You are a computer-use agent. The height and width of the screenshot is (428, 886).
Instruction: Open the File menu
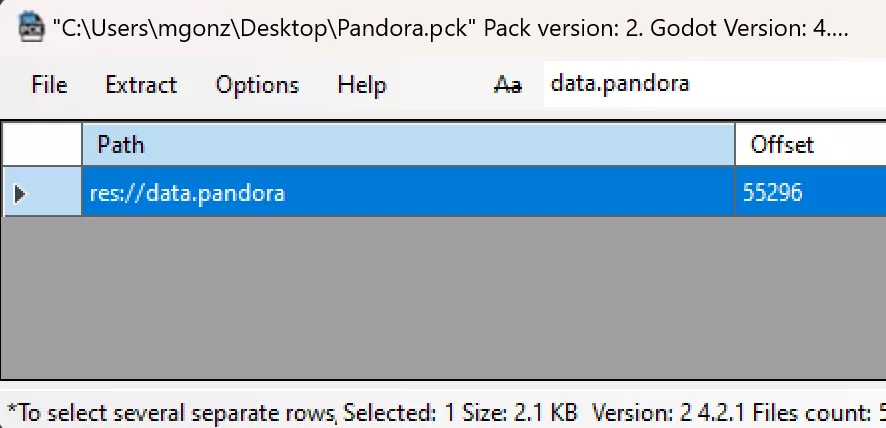tap(49, 85)
